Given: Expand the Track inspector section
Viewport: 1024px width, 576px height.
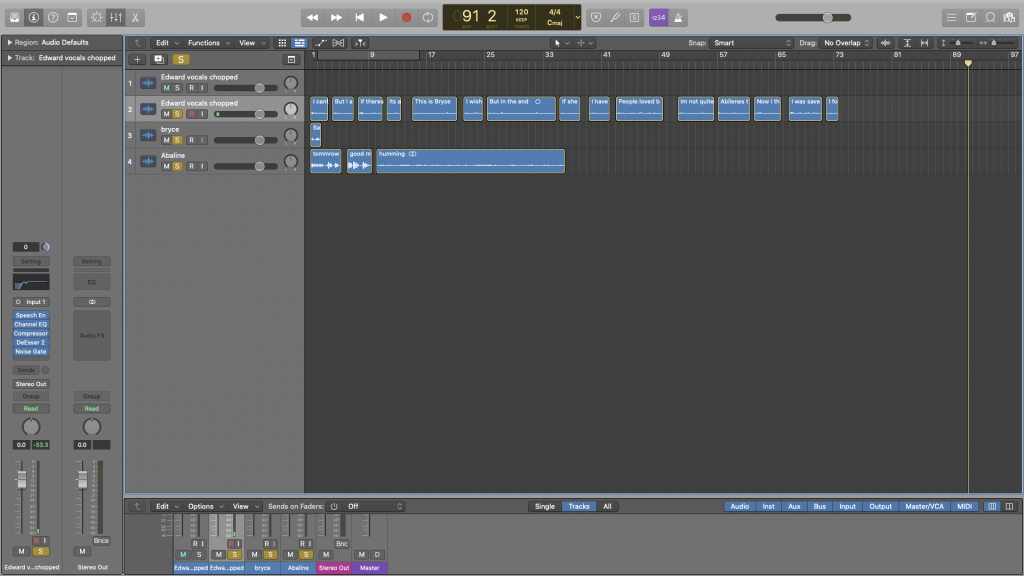Looking at the screenshot, I should point(10,58).
